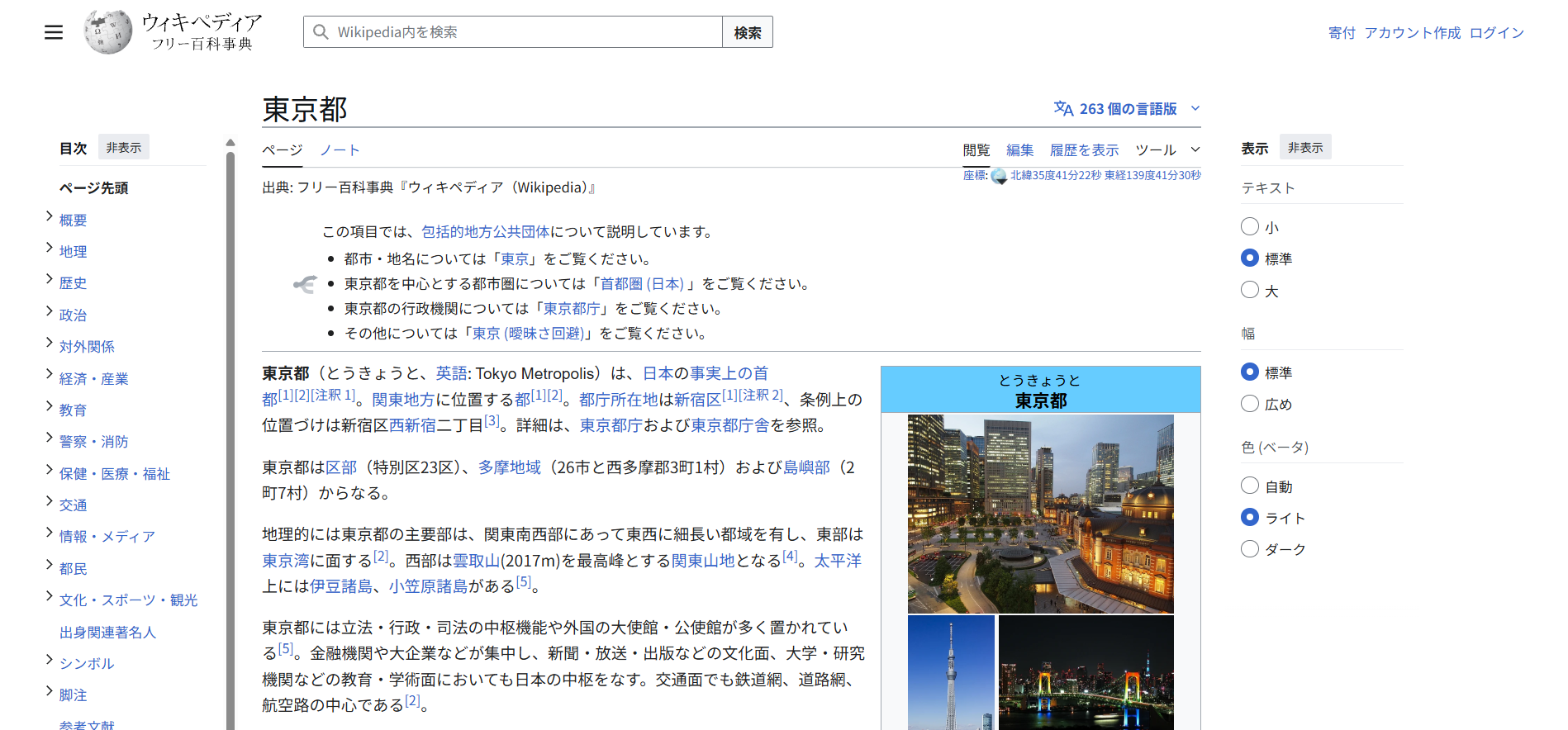The height and width of the screenshot is (730, 1568).
Task: Click the language translation icon
Action: [x=1063, y=109]
